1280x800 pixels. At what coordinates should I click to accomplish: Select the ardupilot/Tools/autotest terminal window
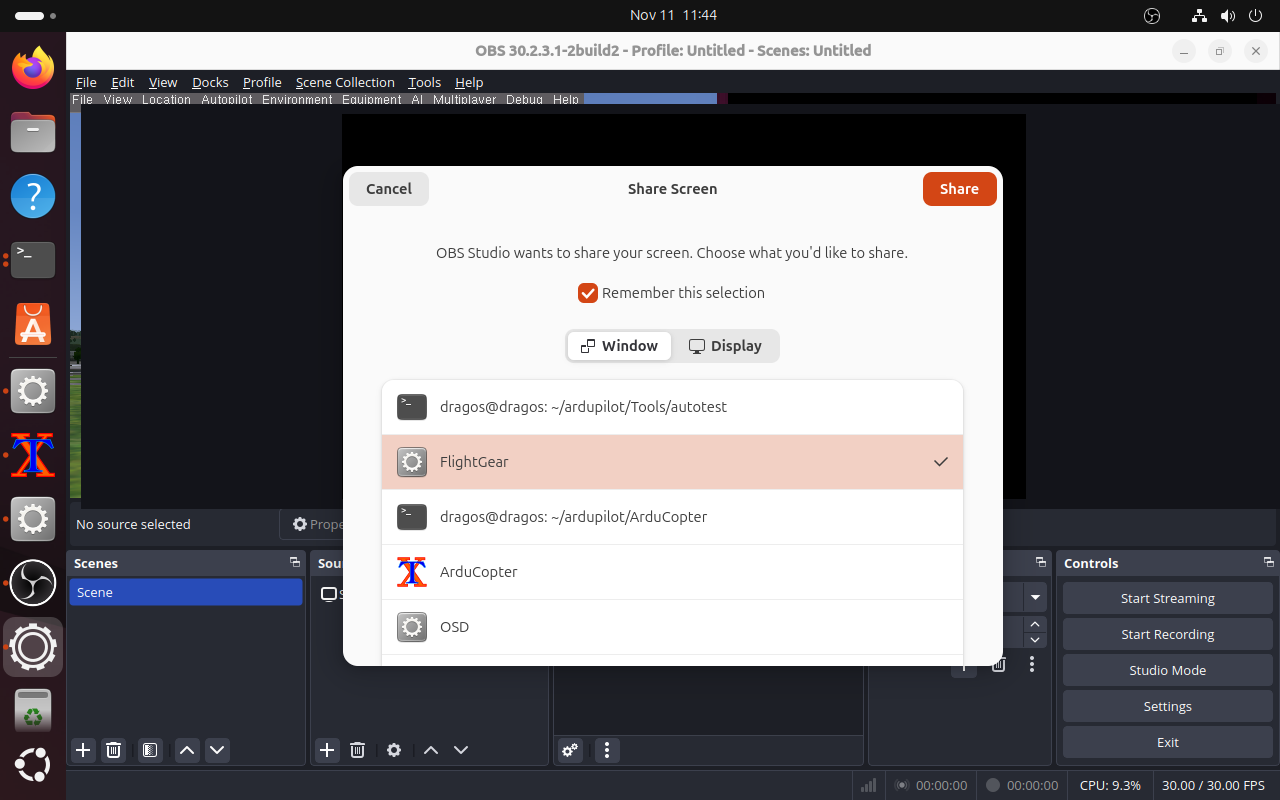pos(672,407)
